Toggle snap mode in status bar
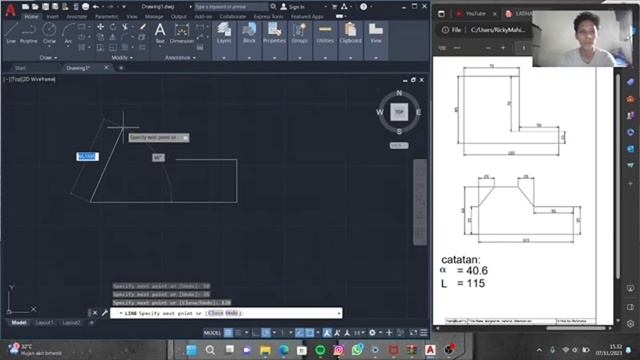This screenshot has width=640, height=360. coord(238,333)
